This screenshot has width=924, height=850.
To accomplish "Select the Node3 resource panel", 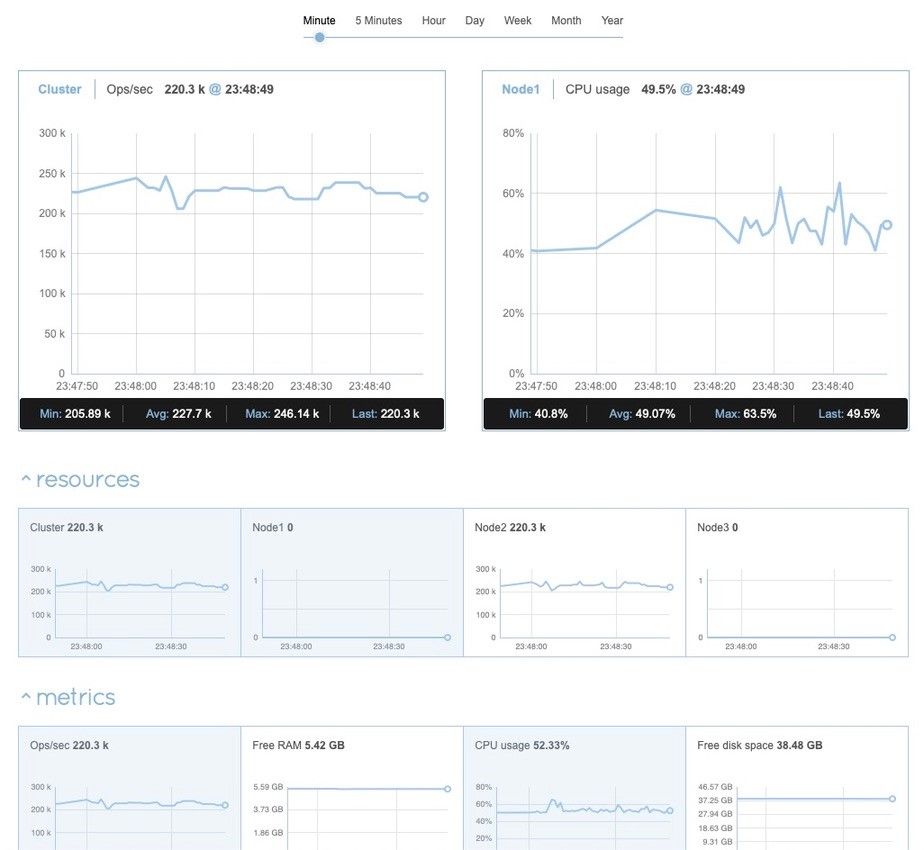I will pyautogui.click(x=797, y=583).
